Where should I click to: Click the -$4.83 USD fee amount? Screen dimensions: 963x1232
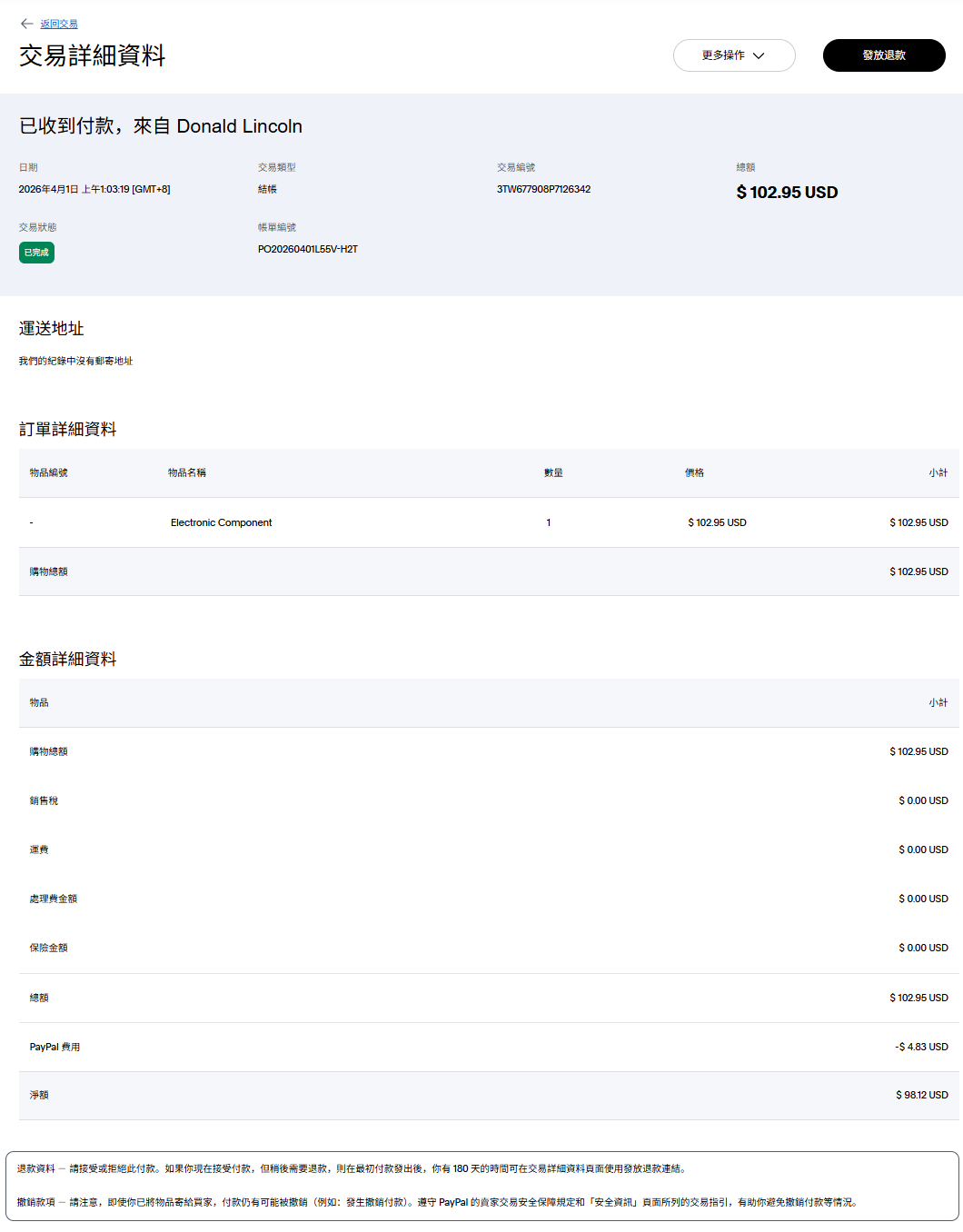tap(921, 1048)
